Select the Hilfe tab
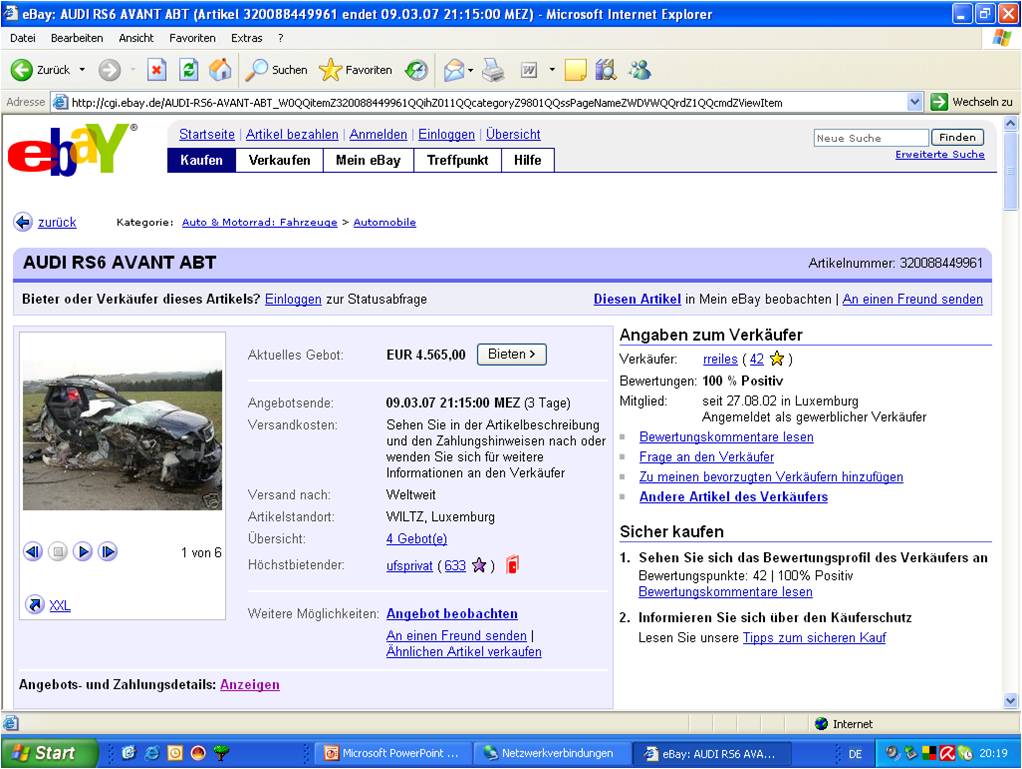 528,160
